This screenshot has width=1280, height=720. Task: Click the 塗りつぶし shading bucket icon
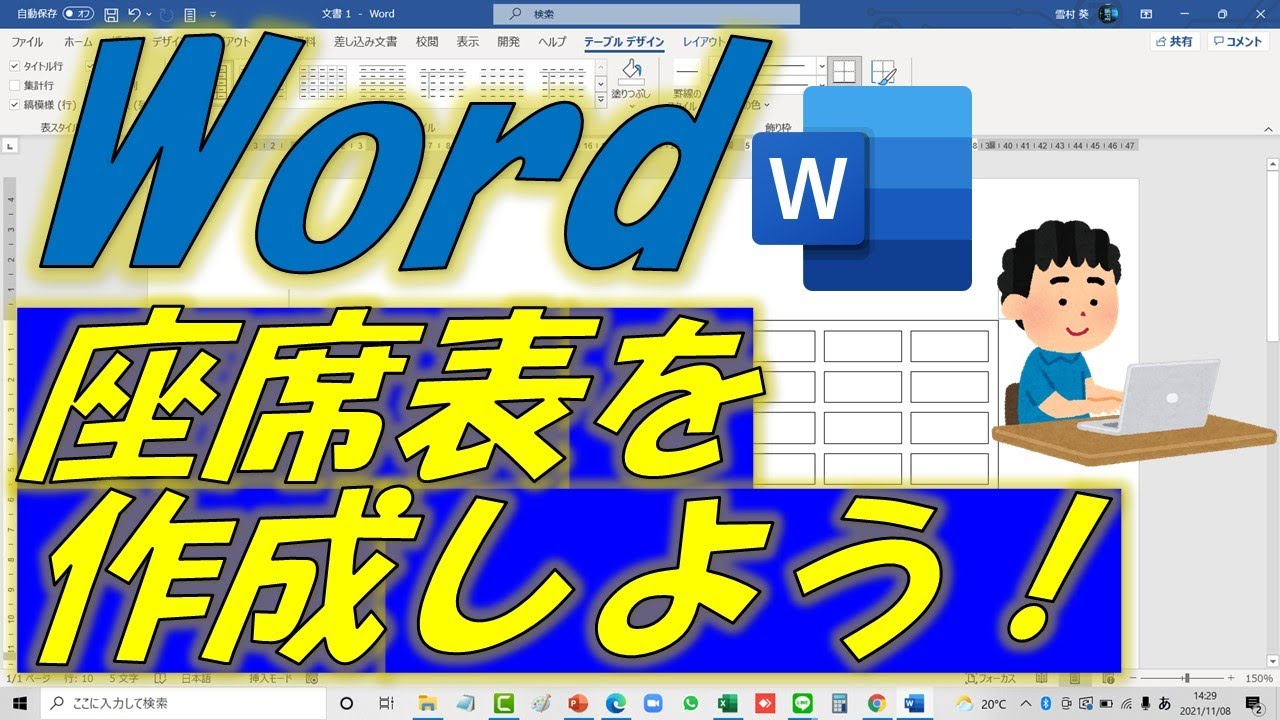point(631,71)
